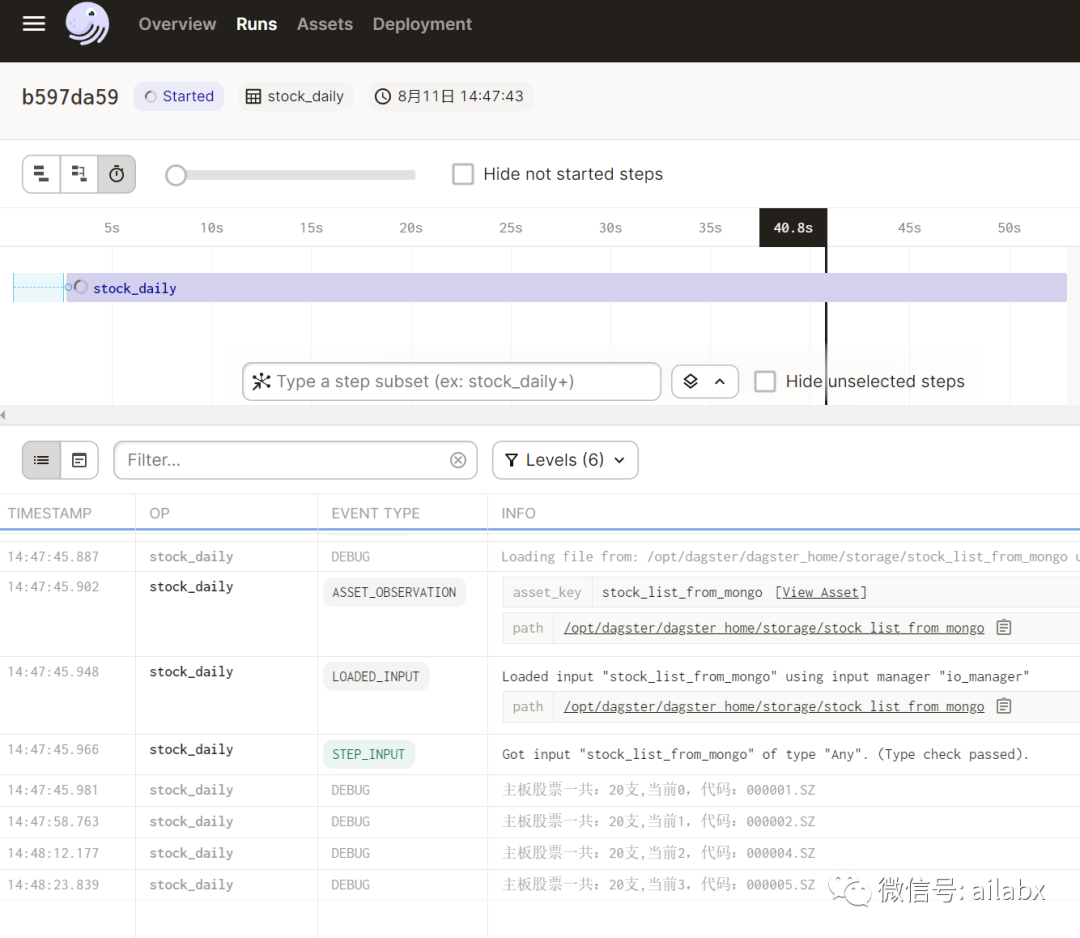Click the TIMESTAMP column header
1080x938 pixels.
click(x=50, y=513)
